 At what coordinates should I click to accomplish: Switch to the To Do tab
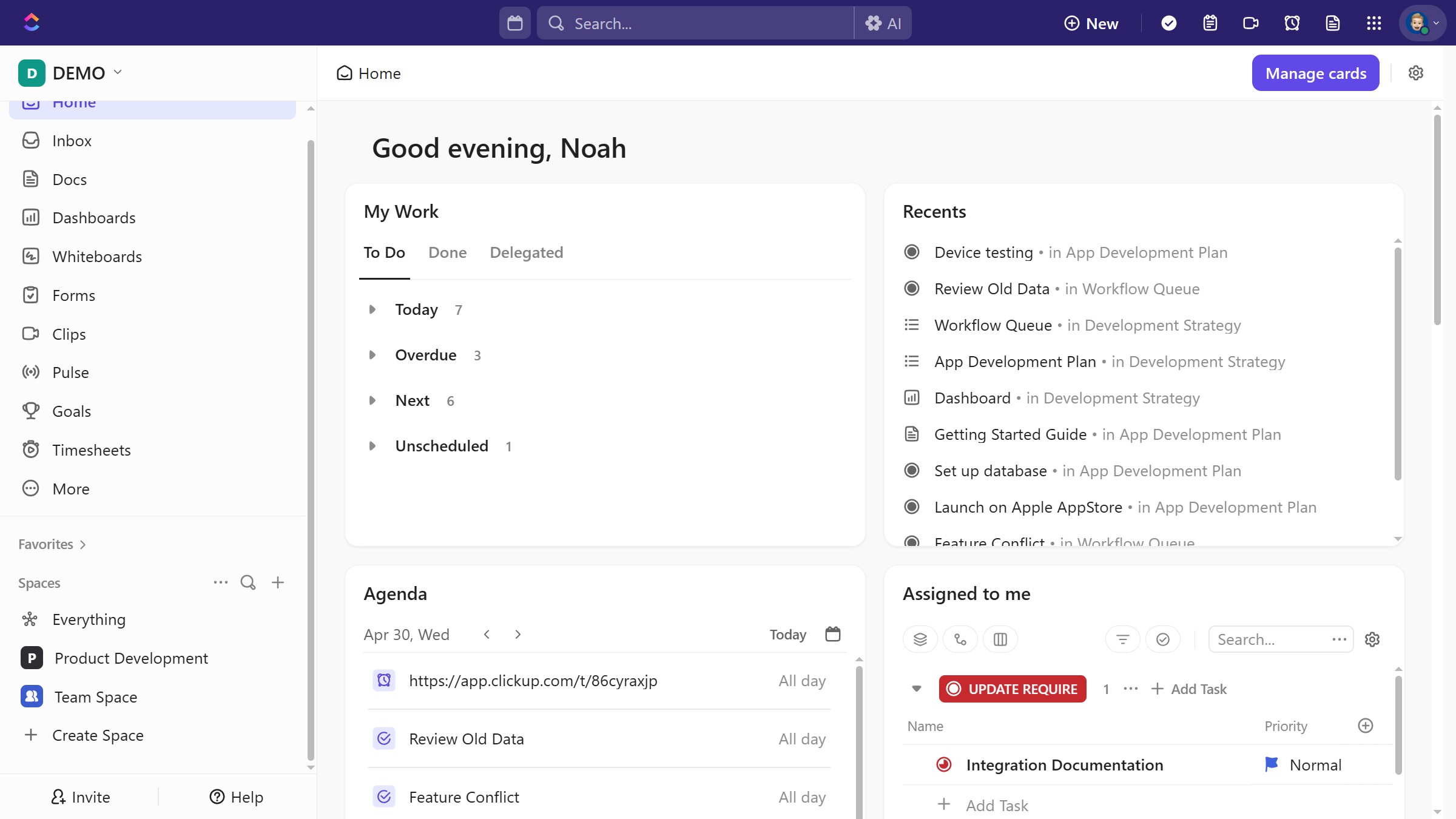click(x=384, y=252)
